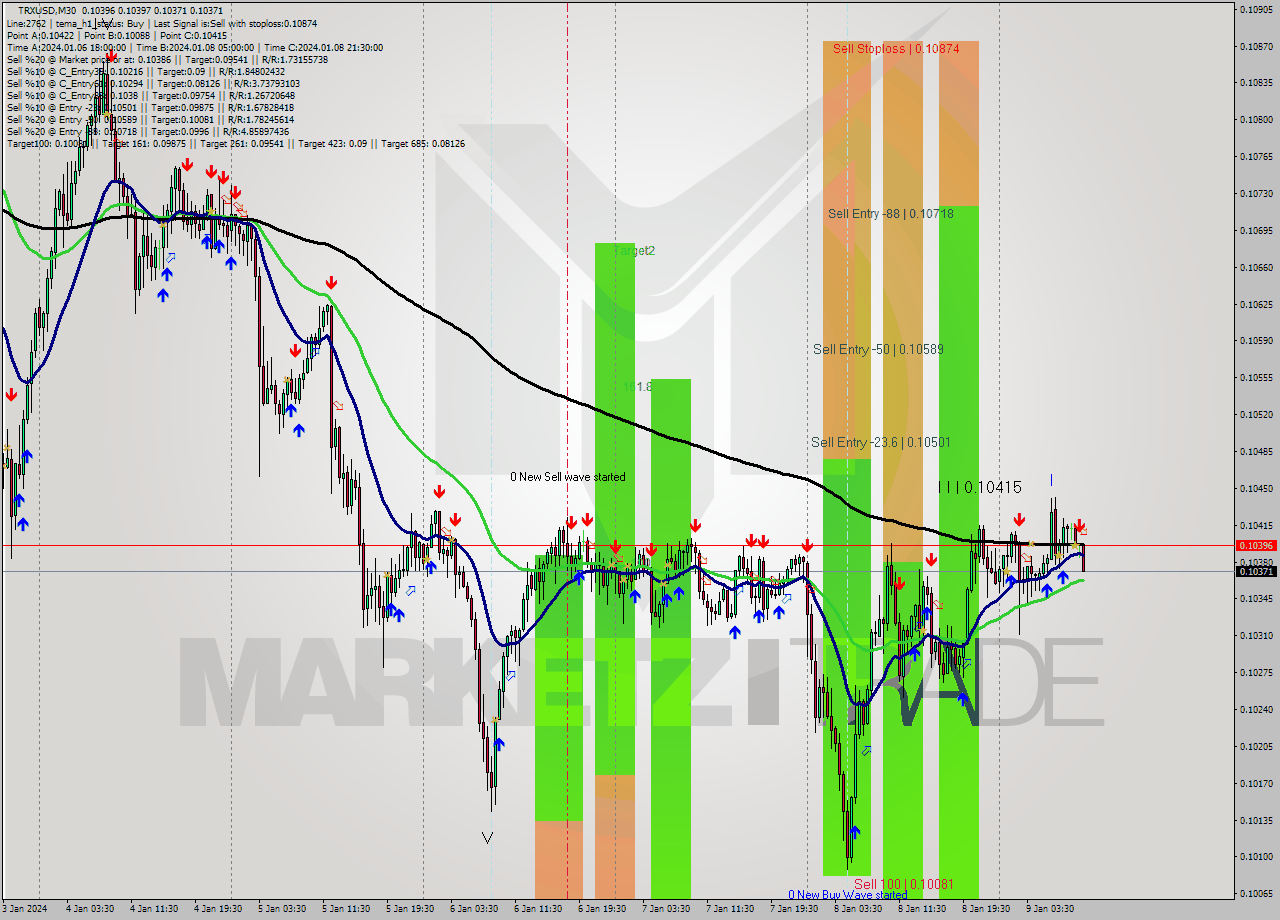Image resolution: width=1280 pixels, height=920 pixels.
Task: Click the line with R/R:1.78245614
Action: point(150,119)
